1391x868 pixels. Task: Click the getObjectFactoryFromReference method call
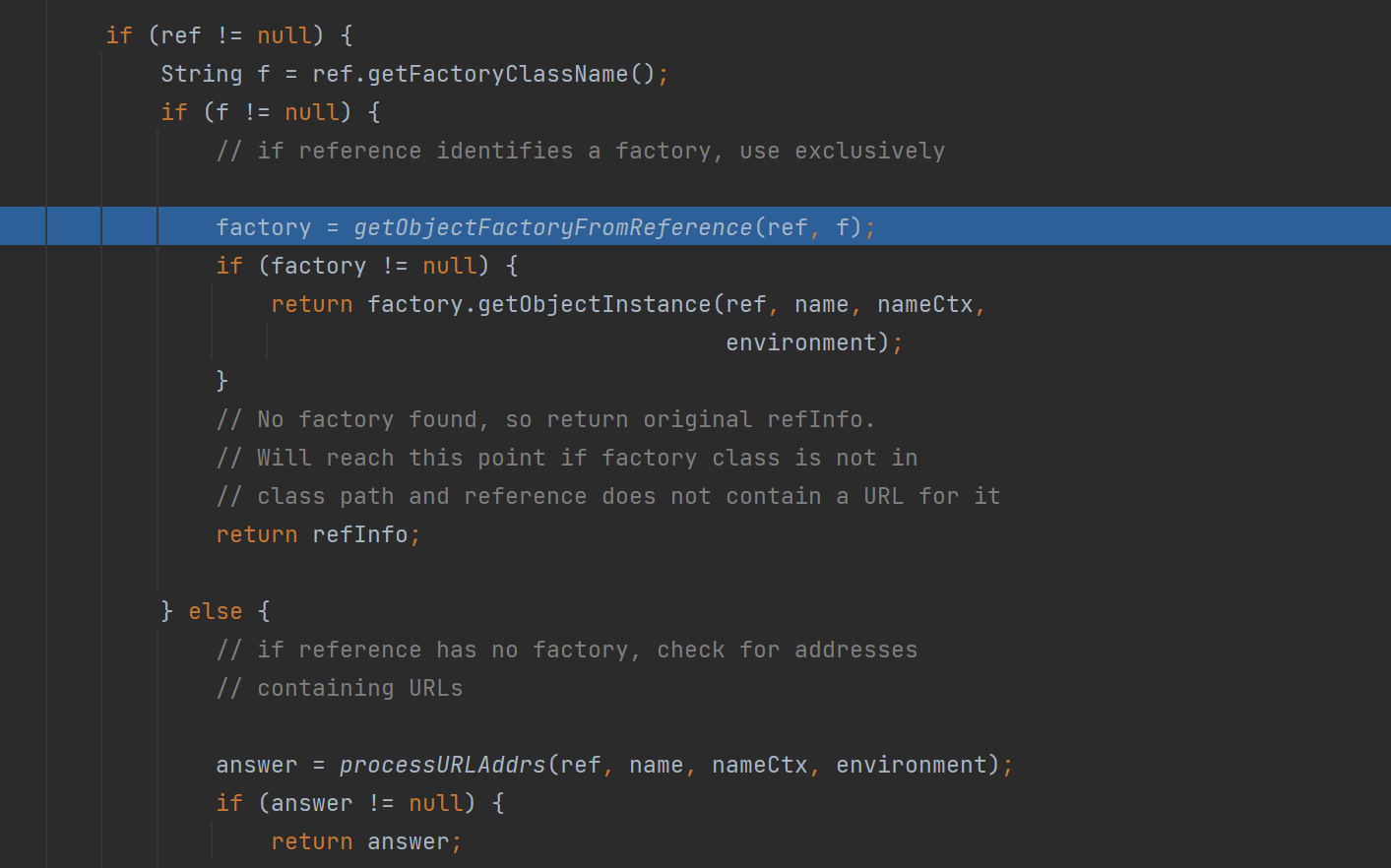click(552, 227)
